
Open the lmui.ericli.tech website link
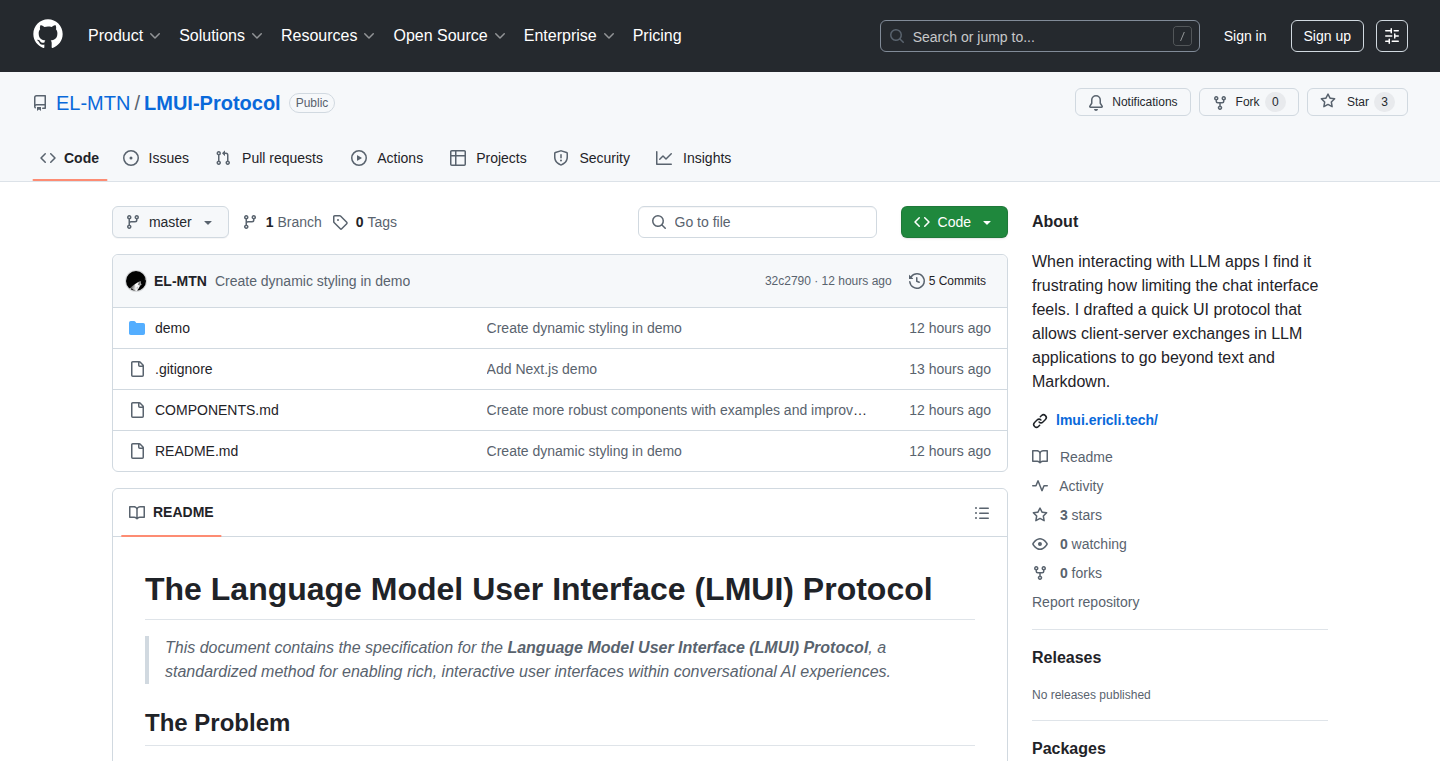click(x=1107, y=420)
